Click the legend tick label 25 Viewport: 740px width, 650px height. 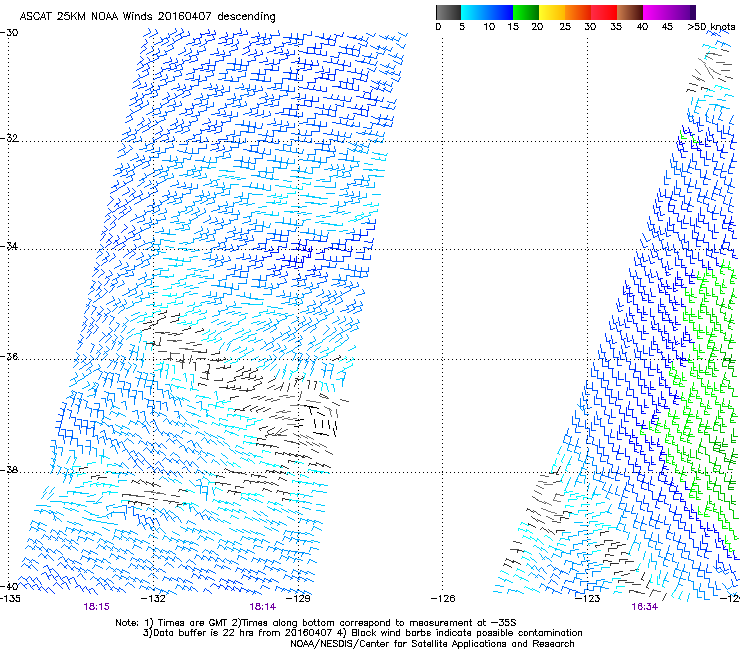click(x=565, y=27)
